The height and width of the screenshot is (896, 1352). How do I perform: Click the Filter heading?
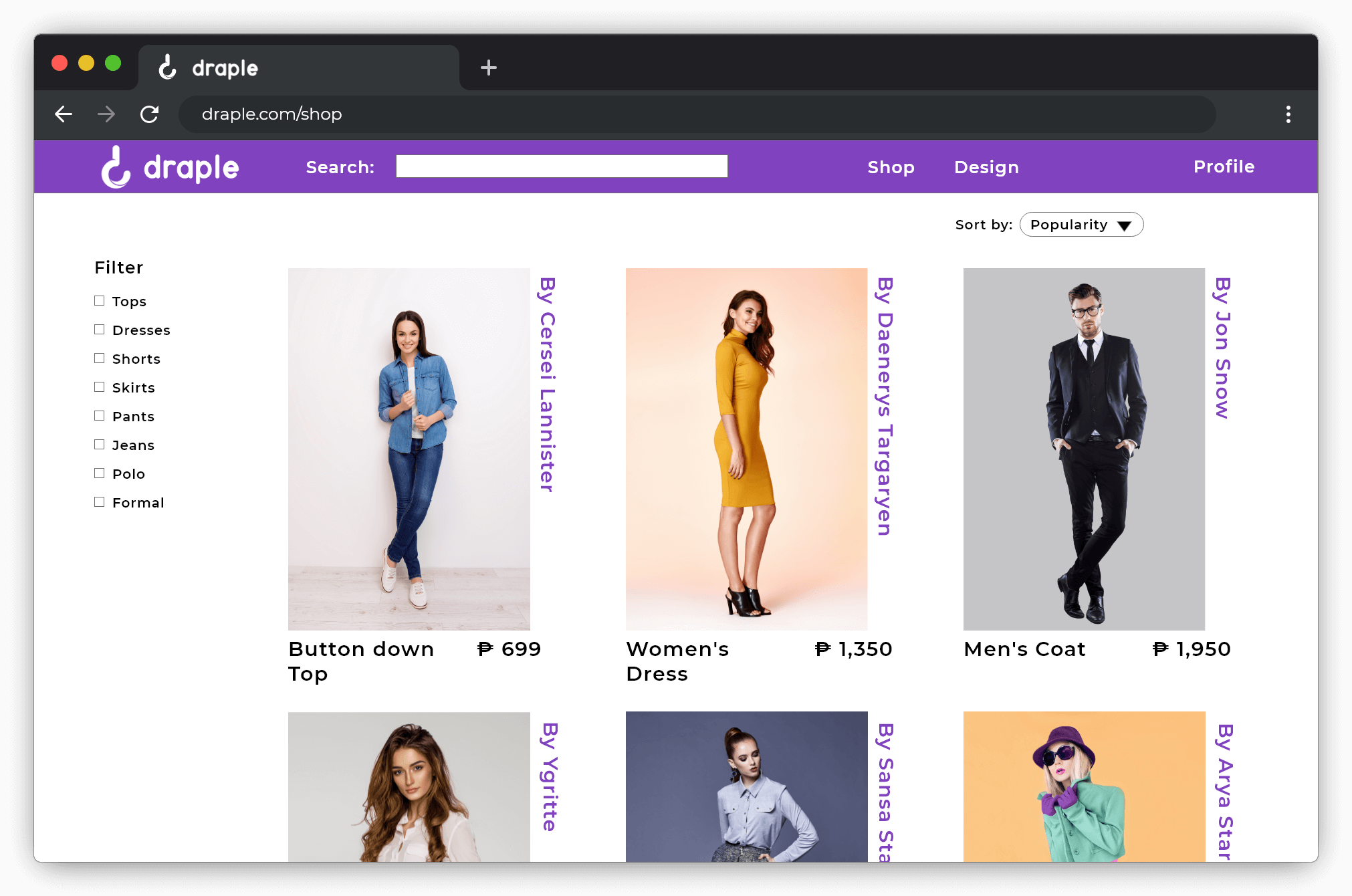click(x=119, y=267)
